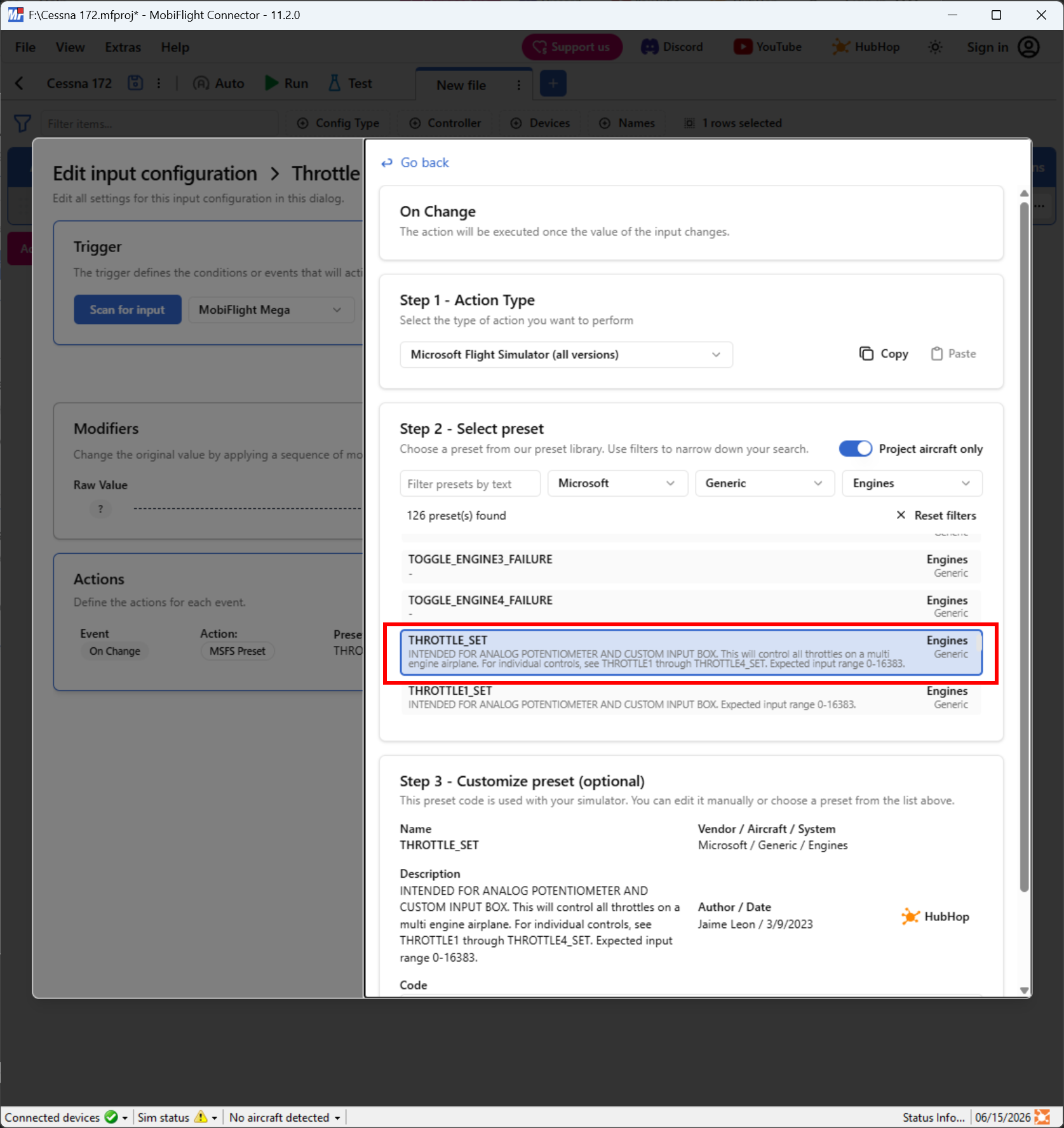Open the Config Type filter

(339, 123)
